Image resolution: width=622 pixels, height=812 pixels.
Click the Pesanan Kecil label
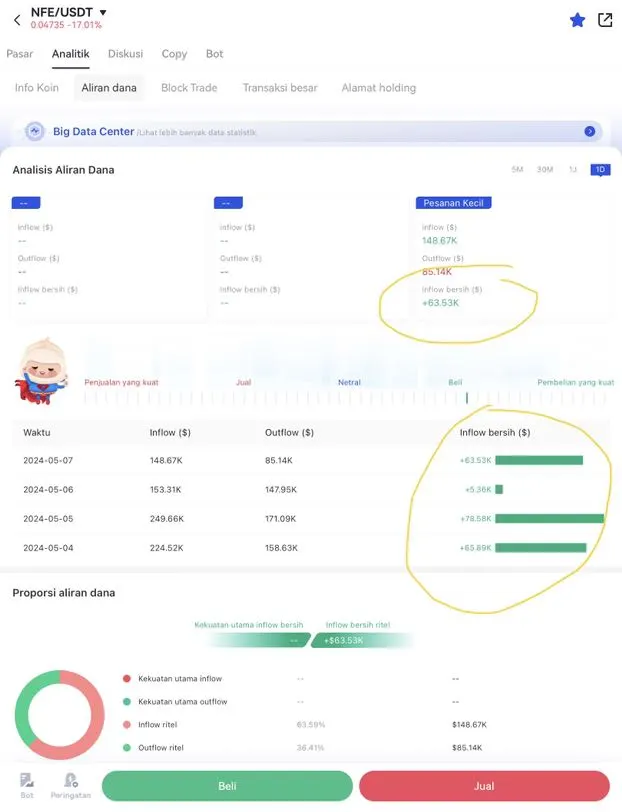pos(453,203)
